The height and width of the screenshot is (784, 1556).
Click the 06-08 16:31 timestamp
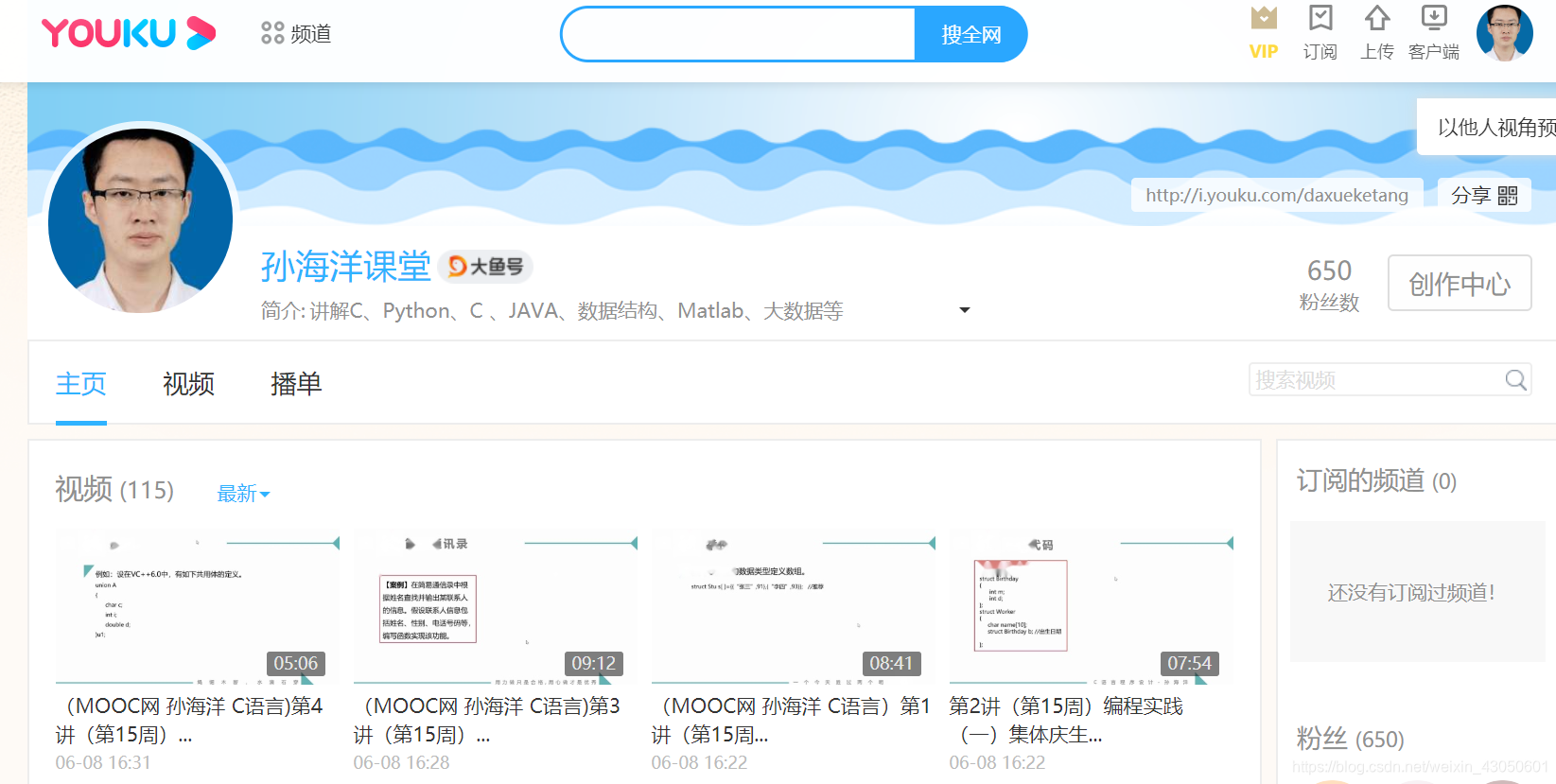[103, 762]
